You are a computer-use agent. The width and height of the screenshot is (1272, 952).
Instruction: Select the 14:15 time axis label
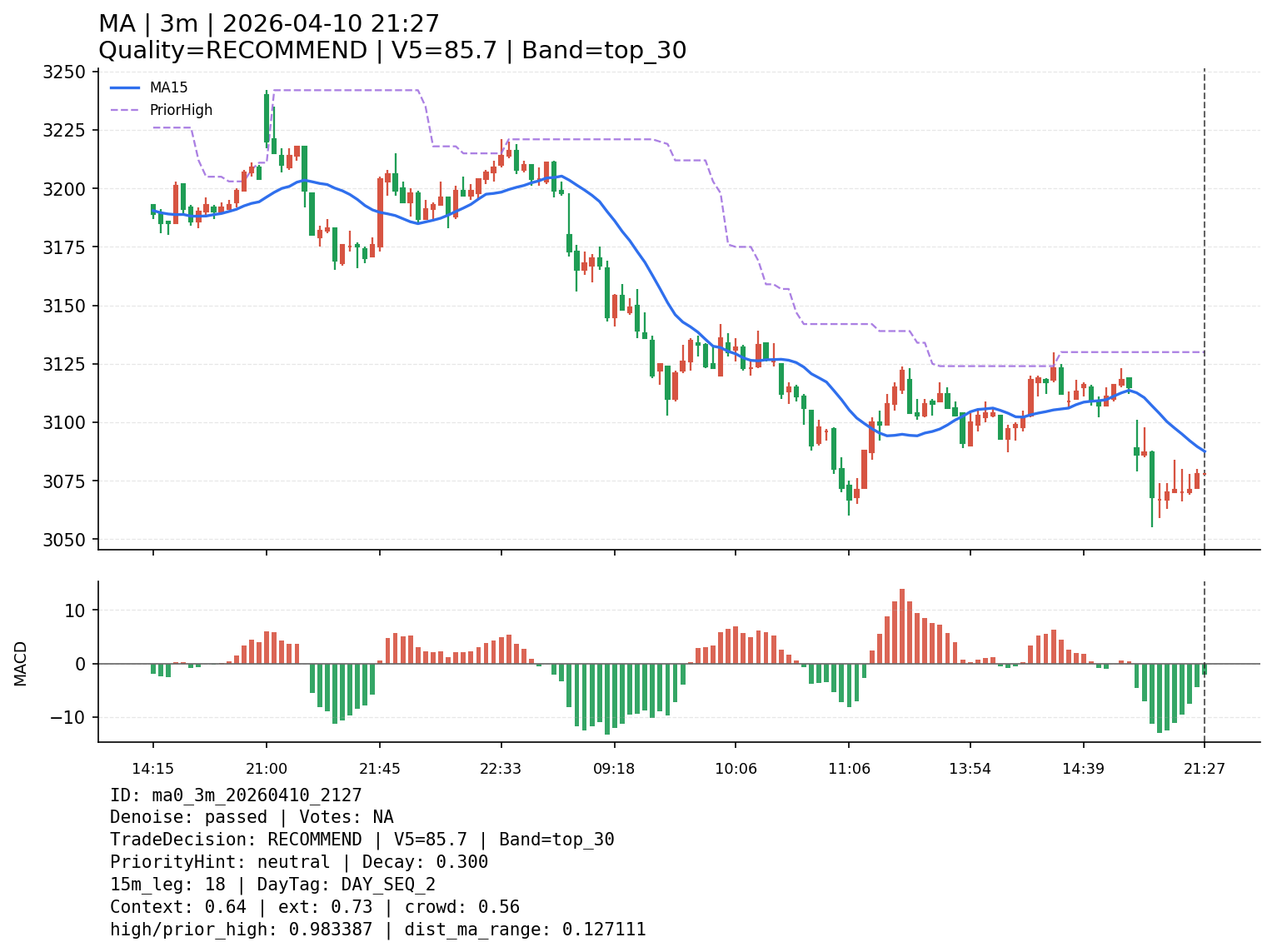pyautogui.click(x=152, y=769)
